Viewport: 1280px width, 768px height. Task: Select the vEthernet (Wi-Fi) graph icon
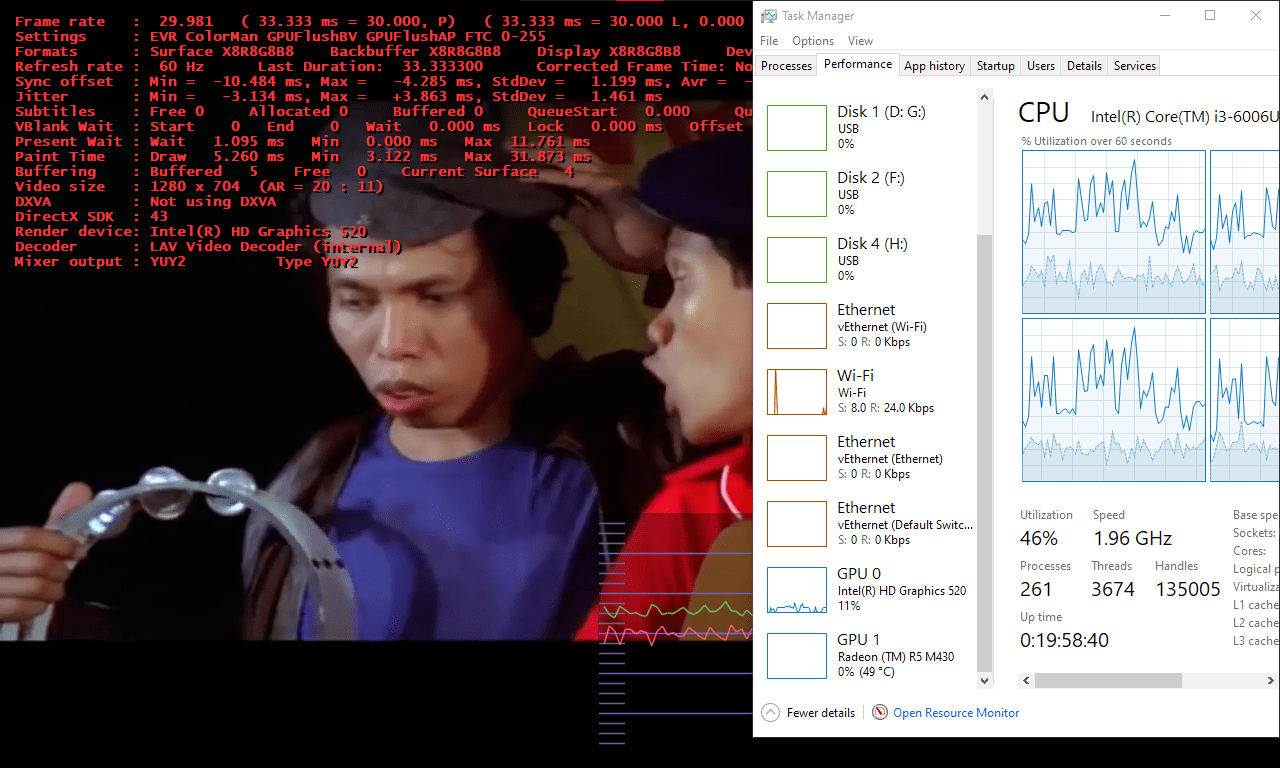pyautogui.click(x=796, y=325)
